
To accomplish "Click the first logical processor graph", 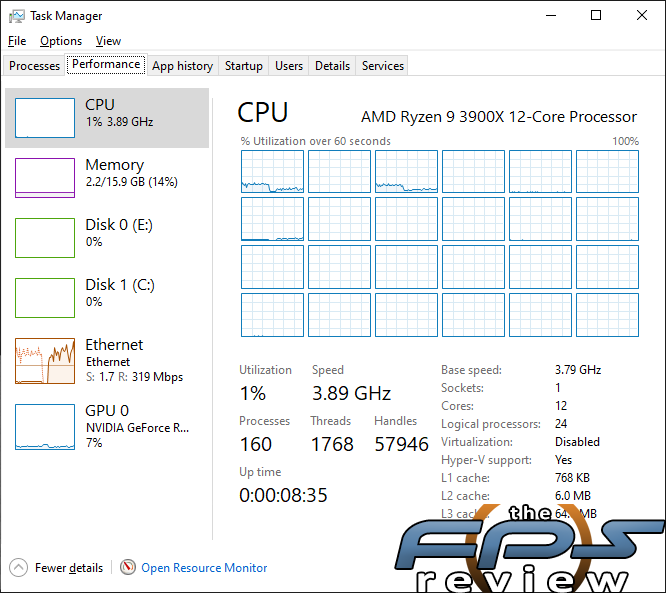I will tap(272, 171).
